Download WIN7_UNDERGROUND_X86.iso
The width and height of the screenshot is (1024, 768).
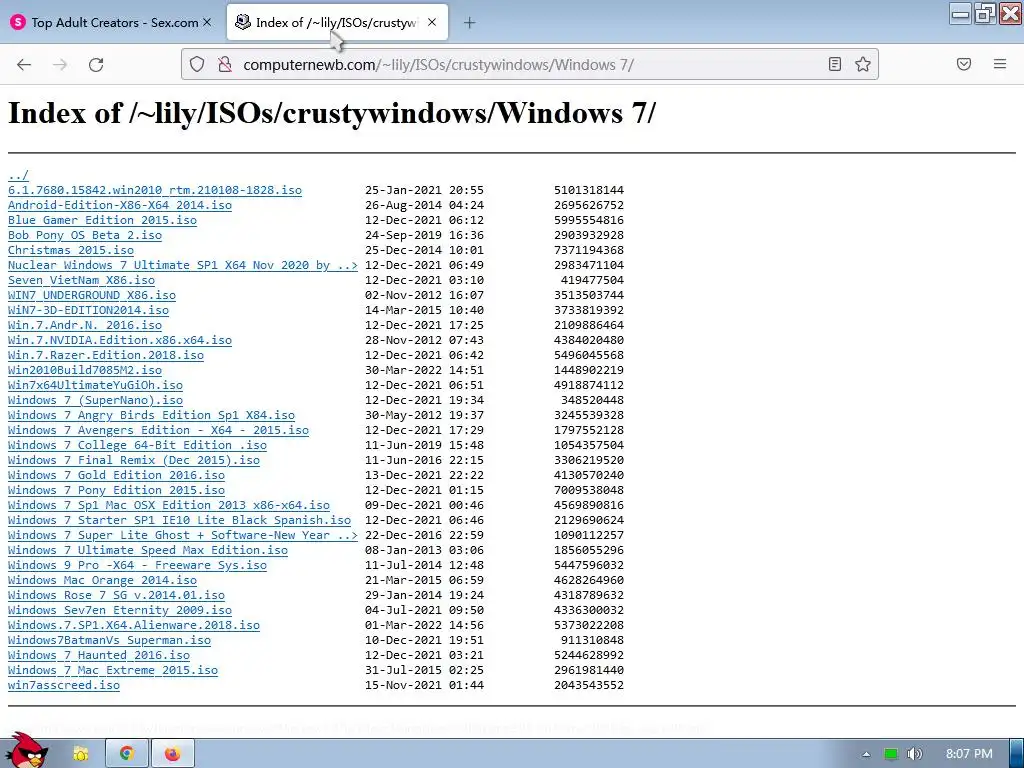(91, 295)
